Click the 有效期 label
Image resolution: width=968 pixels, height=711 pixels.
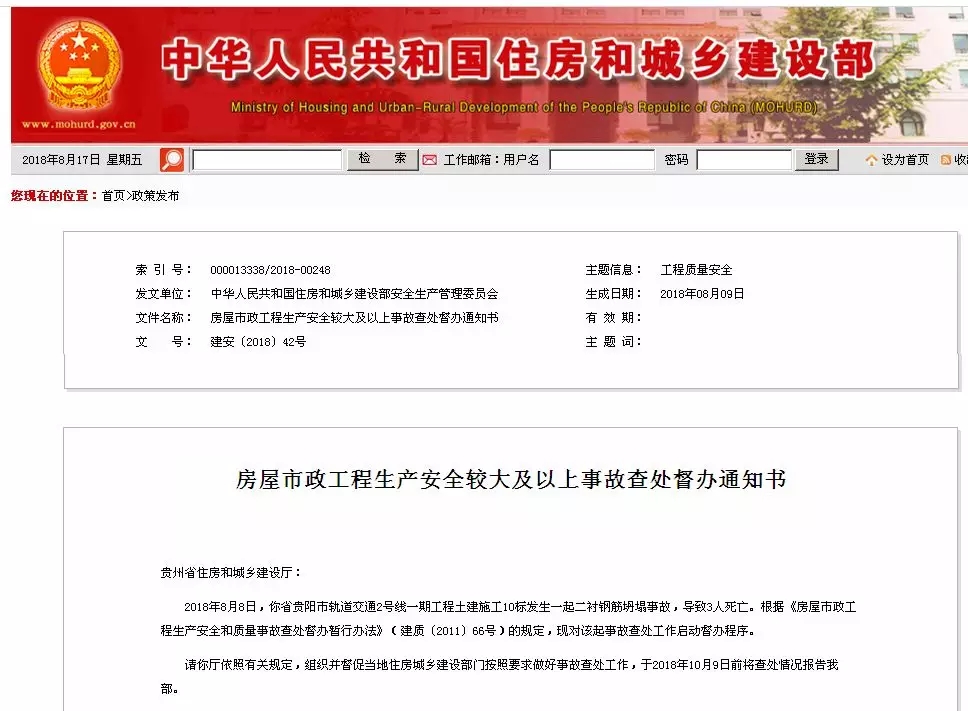point(614,318)
